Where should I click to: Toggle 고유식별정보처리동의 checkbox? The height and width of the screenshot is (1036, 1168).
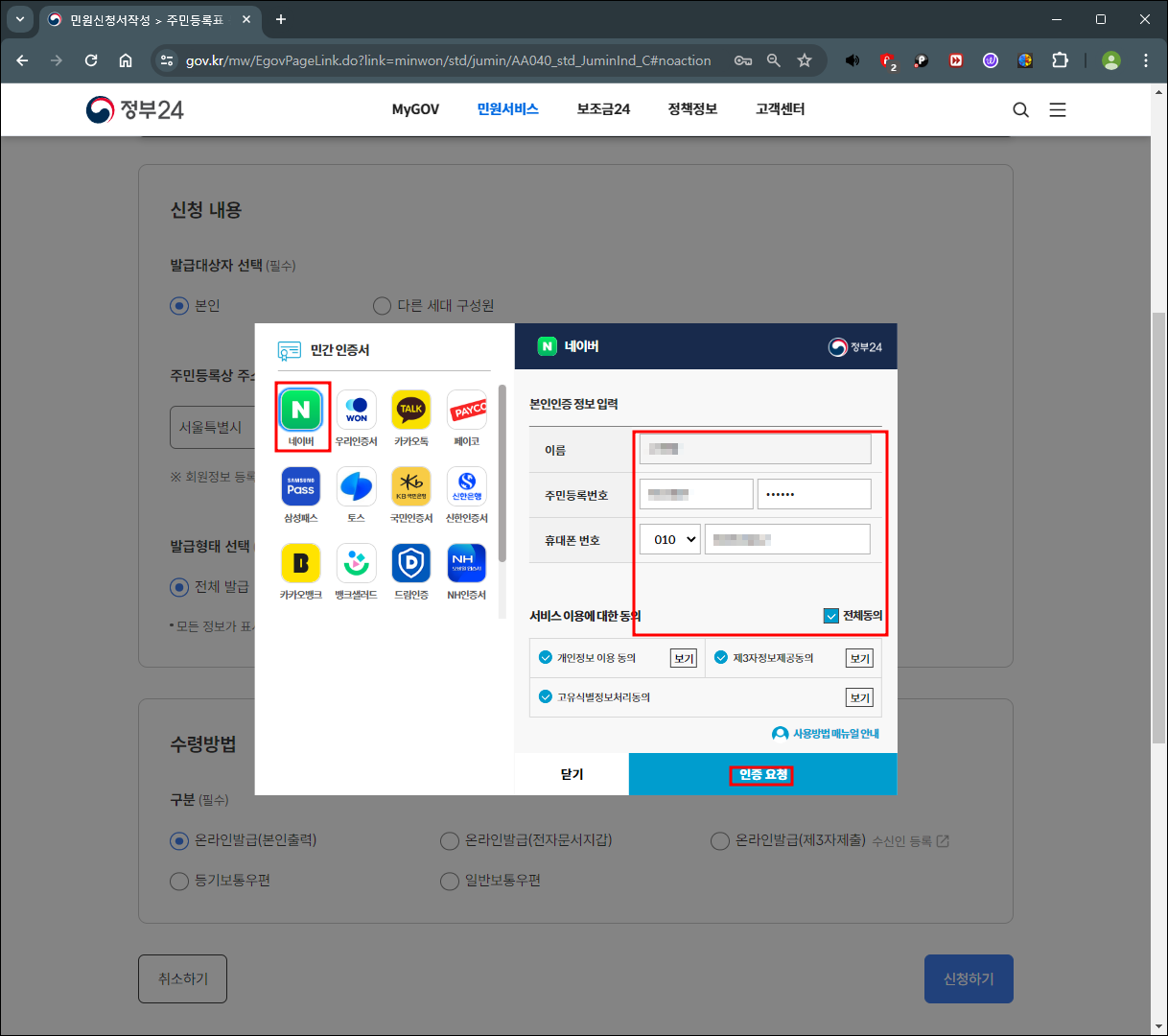[546, 696]
